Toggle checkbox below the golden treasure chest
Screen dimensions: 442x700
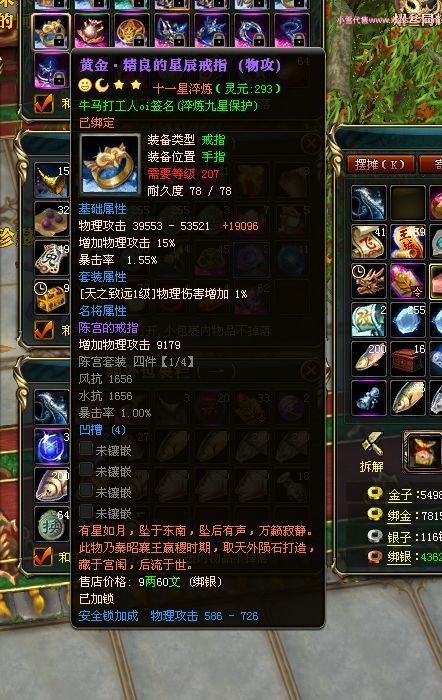pos(44,330)
